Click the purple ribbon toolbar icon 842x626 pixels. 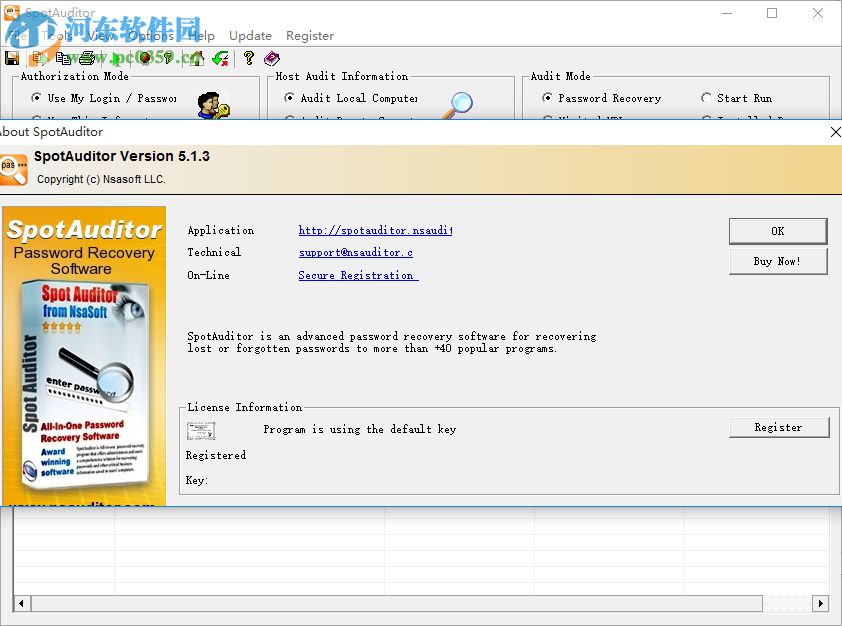[271, 57]
